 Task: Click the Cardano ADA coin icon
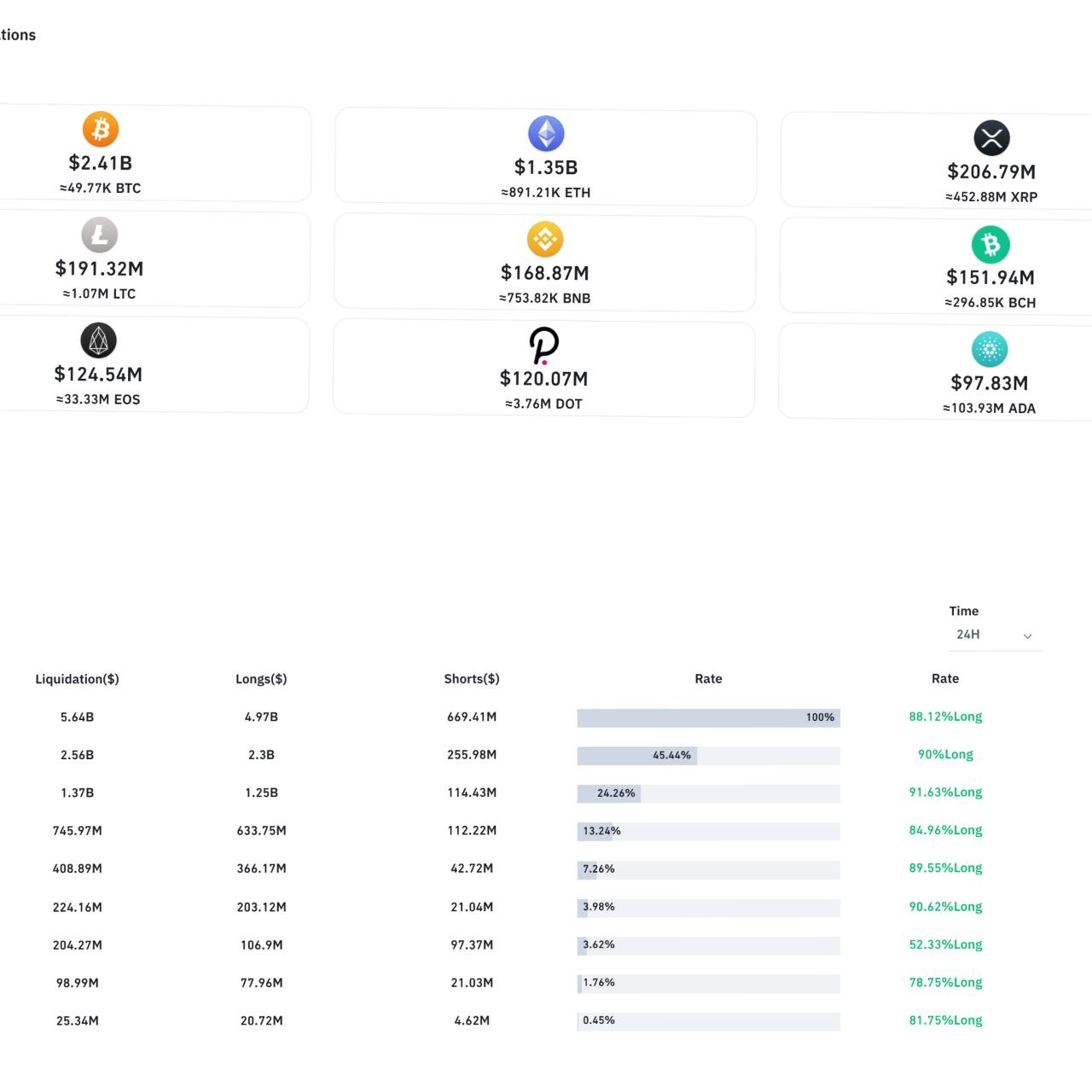tap(990, 350)
